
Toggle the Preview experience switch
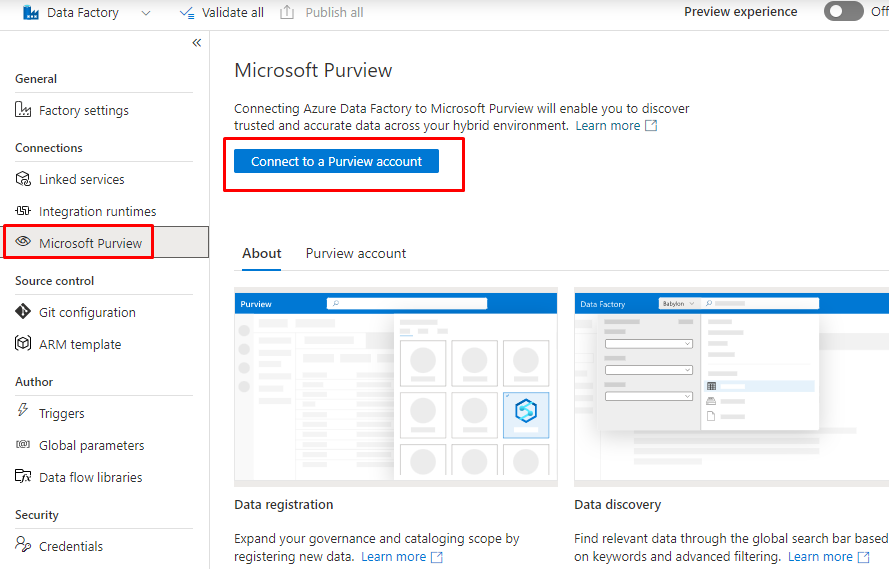pos(843,12)
